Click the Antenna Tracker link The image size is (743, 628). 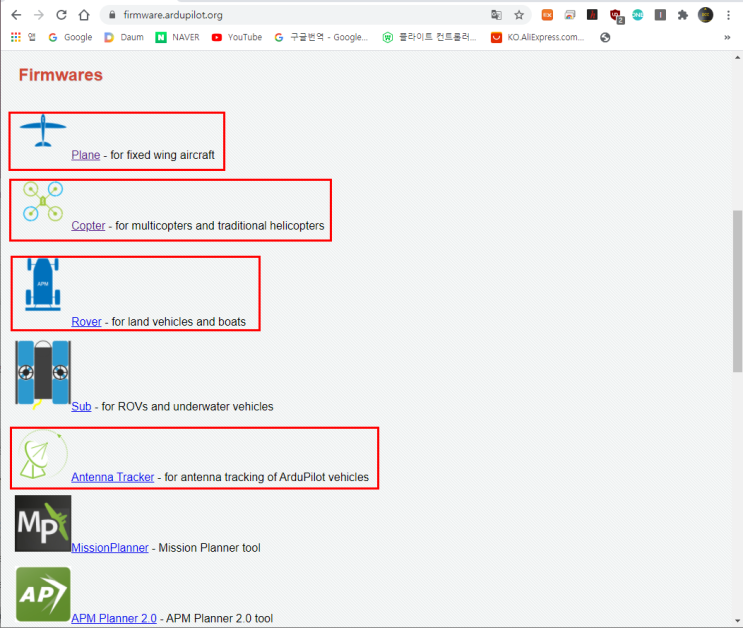tap(113, 477)
